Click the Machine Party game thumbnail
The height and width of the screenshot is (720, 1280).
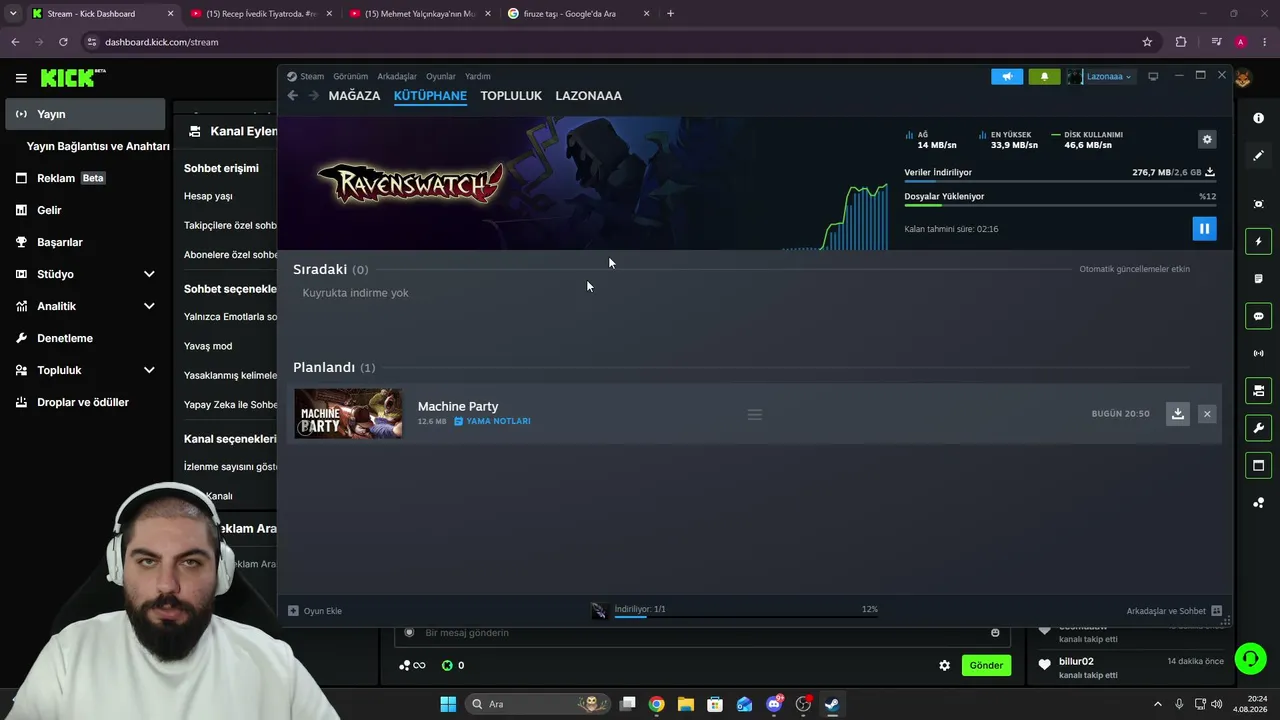coord(348,413)
